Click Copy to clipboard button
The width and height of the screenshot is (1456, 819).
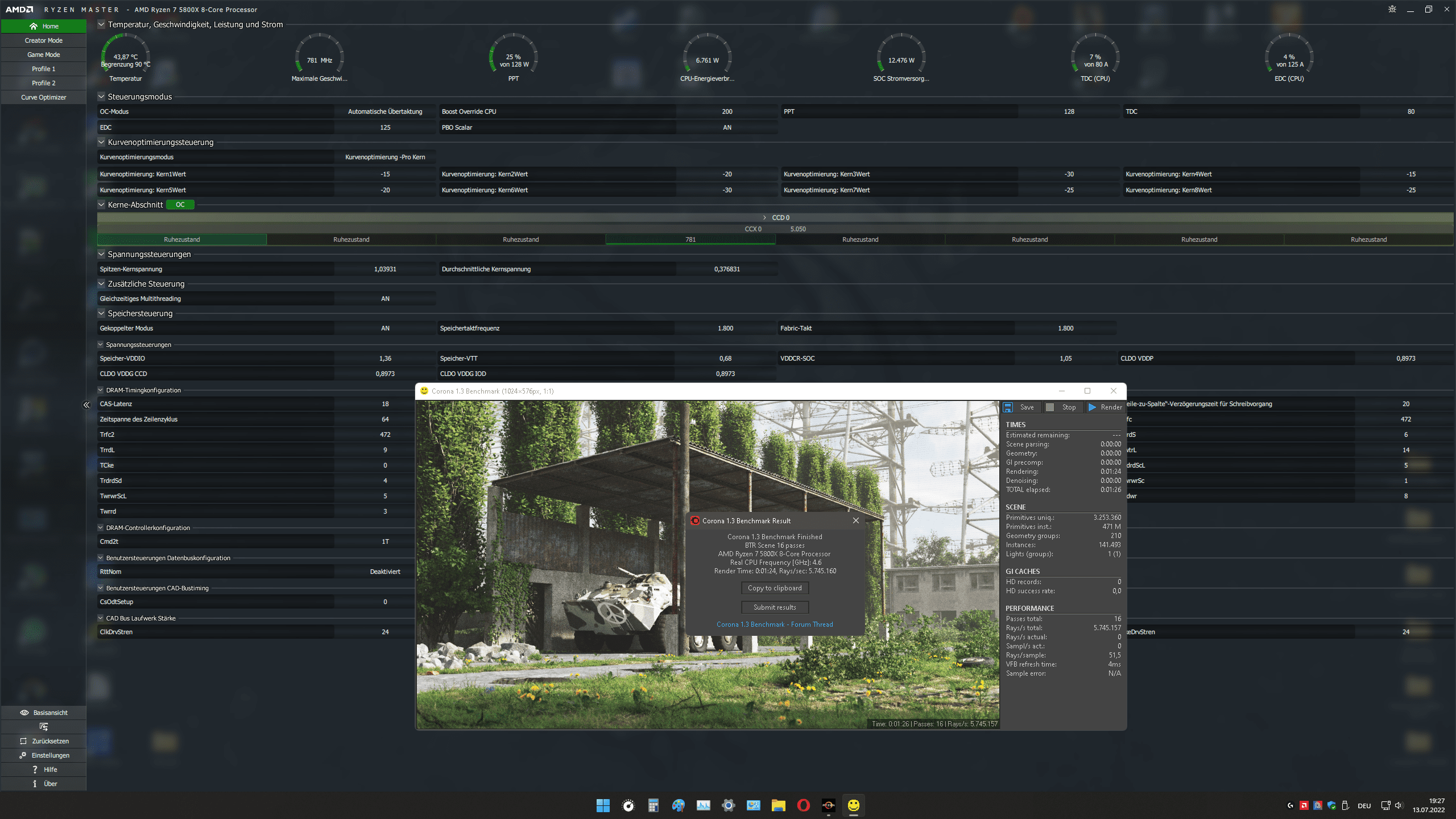pos(774,588)
